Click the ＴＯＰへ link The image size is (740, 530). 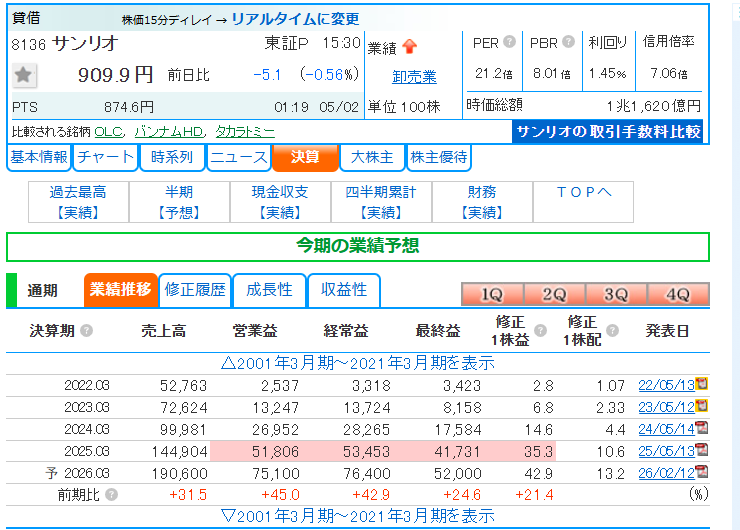point(584,193)
